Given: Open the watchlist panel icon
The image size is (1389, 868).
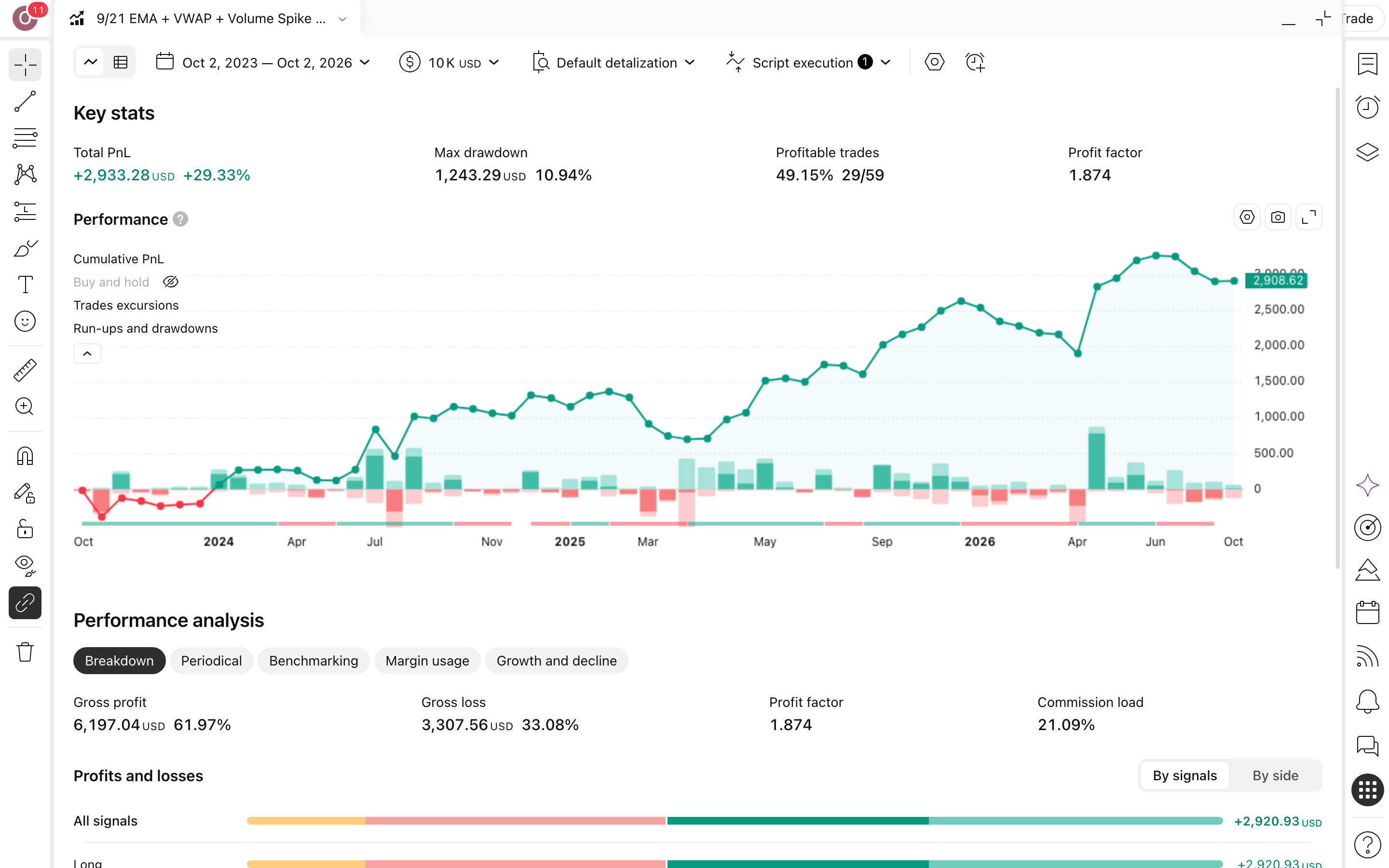Looking at the screenshot, I should pos(1367,64).
